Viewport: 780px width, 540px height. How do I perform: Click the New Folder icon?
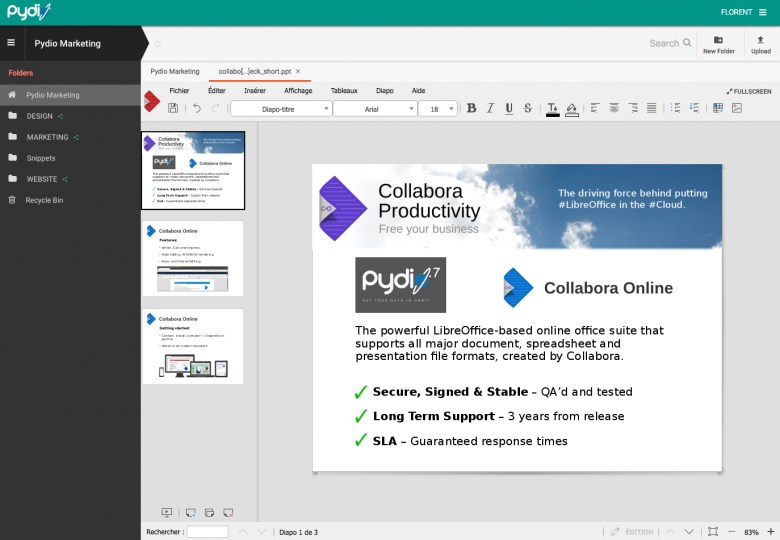718,44
